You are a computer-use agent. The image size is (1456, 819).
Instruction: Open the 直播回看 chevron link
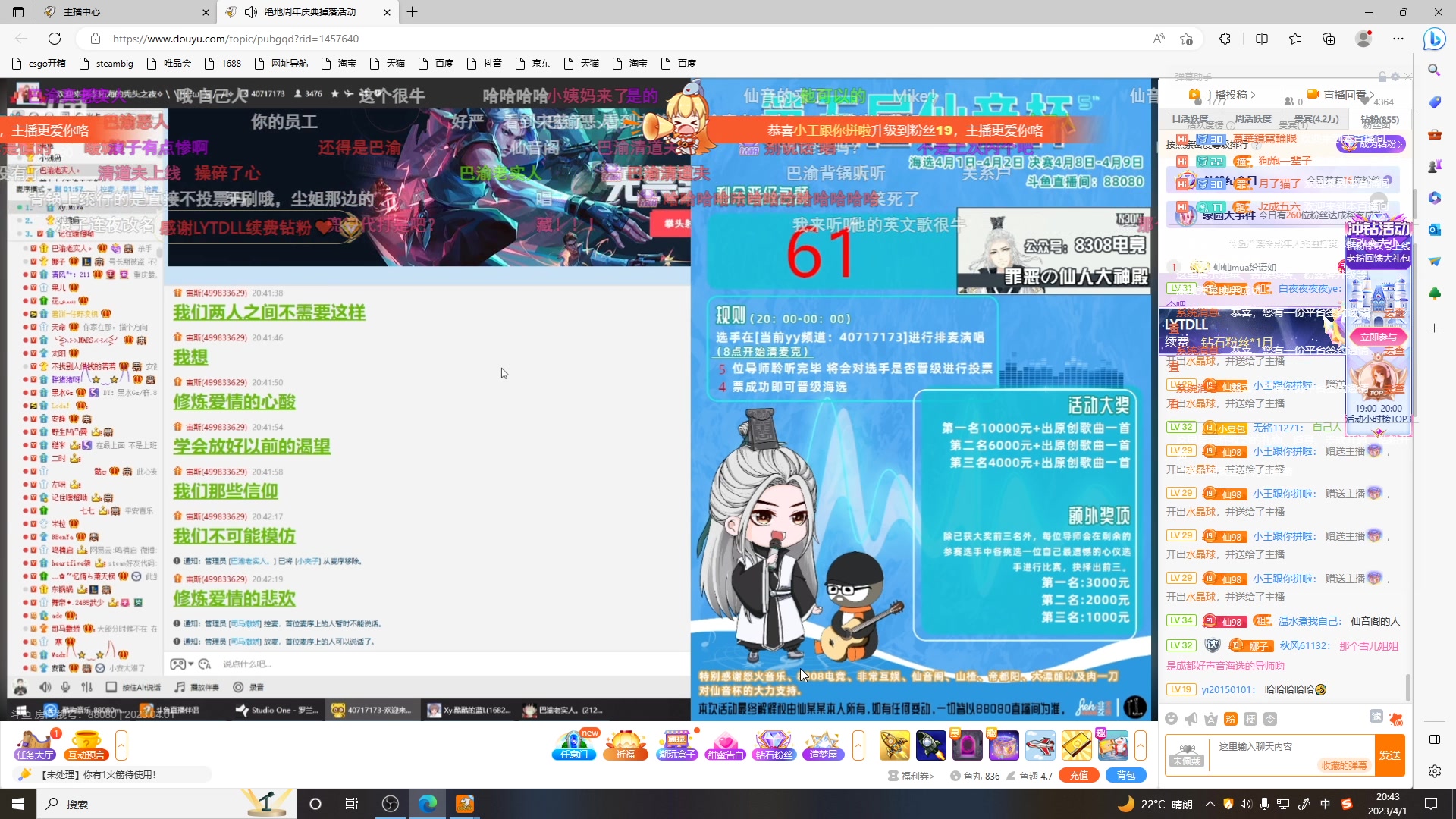click(1342, 95)
